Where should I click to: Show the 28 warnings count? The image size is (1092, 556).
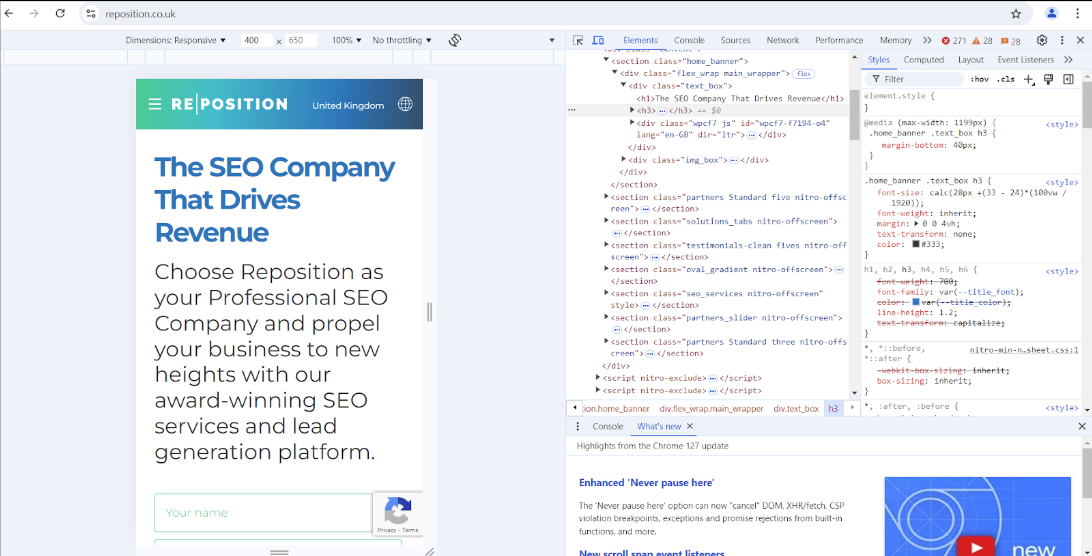point(983,40)
